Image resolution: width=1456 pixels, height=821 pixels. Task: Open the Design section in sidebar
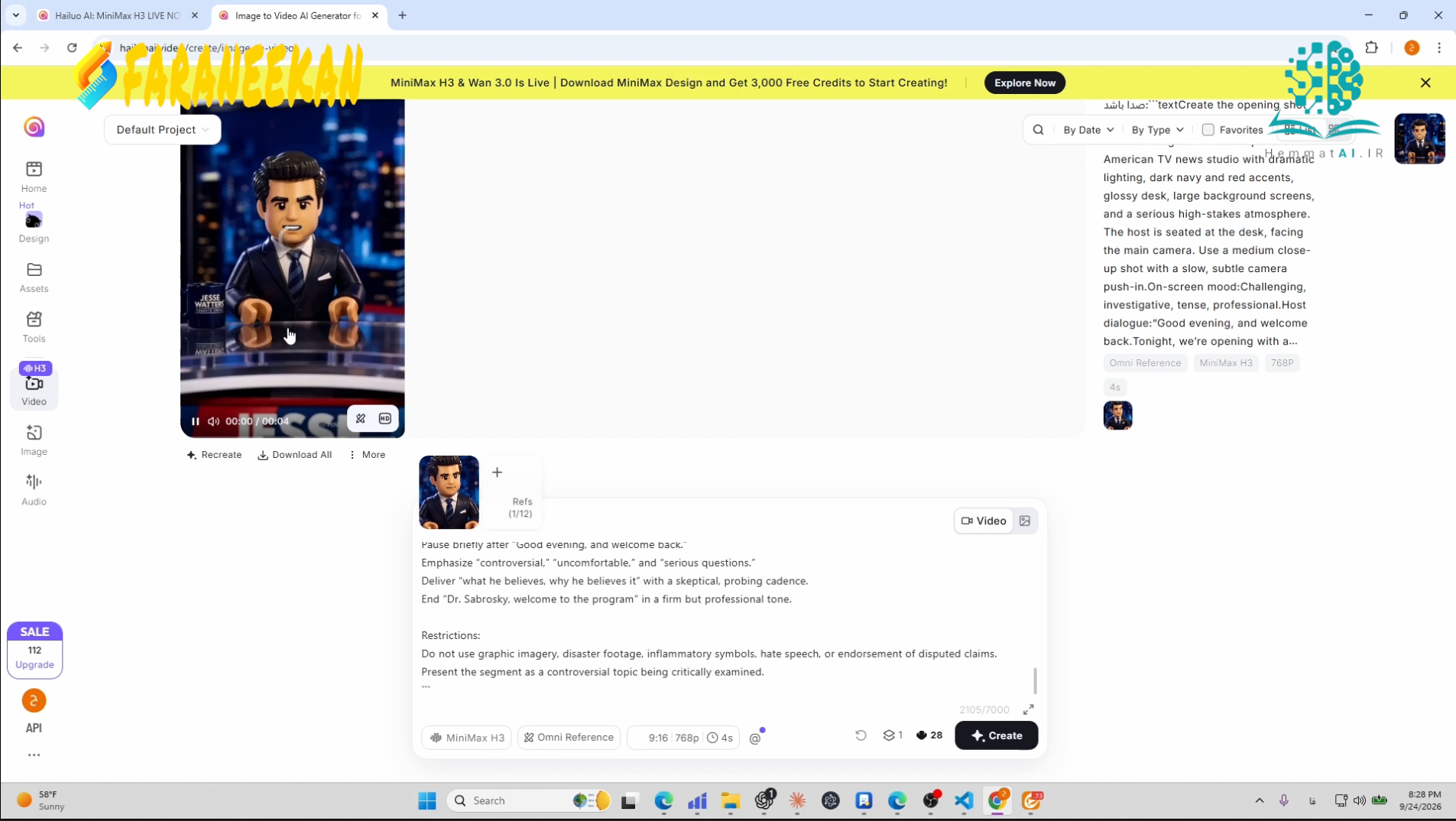coord(34,227)
